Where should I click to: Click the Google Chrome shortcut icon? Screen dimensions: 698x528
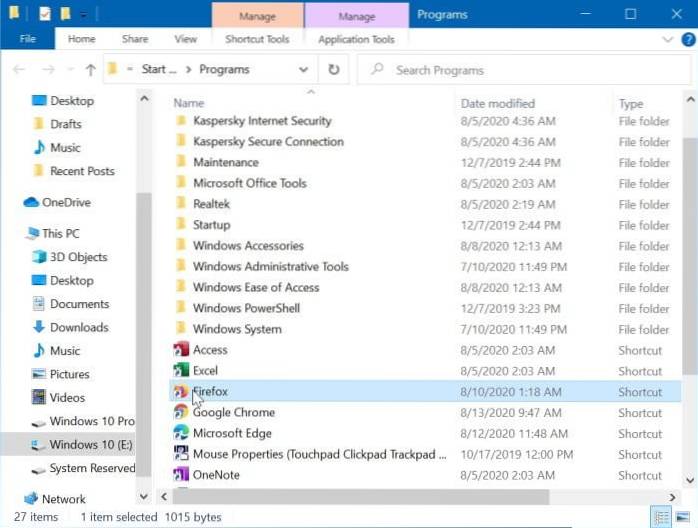[181, 413]
